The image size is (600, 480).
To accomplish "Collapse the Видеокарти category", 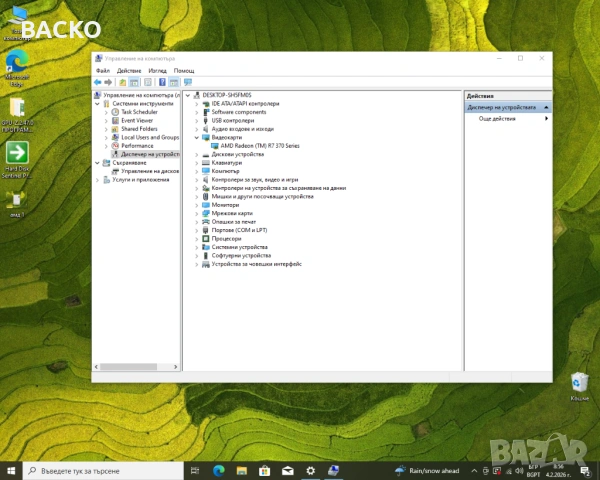I will tap(196, 138).
